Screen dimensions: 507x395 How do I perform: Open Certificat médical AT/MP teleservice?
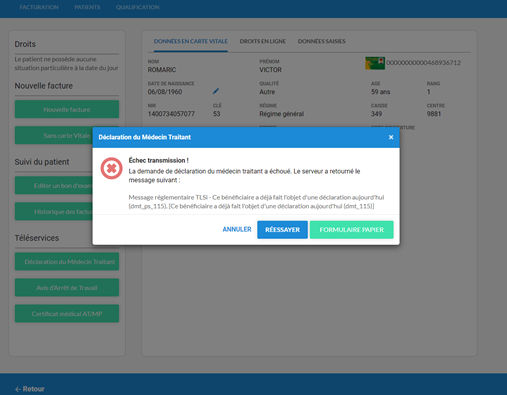pos(67,314)
